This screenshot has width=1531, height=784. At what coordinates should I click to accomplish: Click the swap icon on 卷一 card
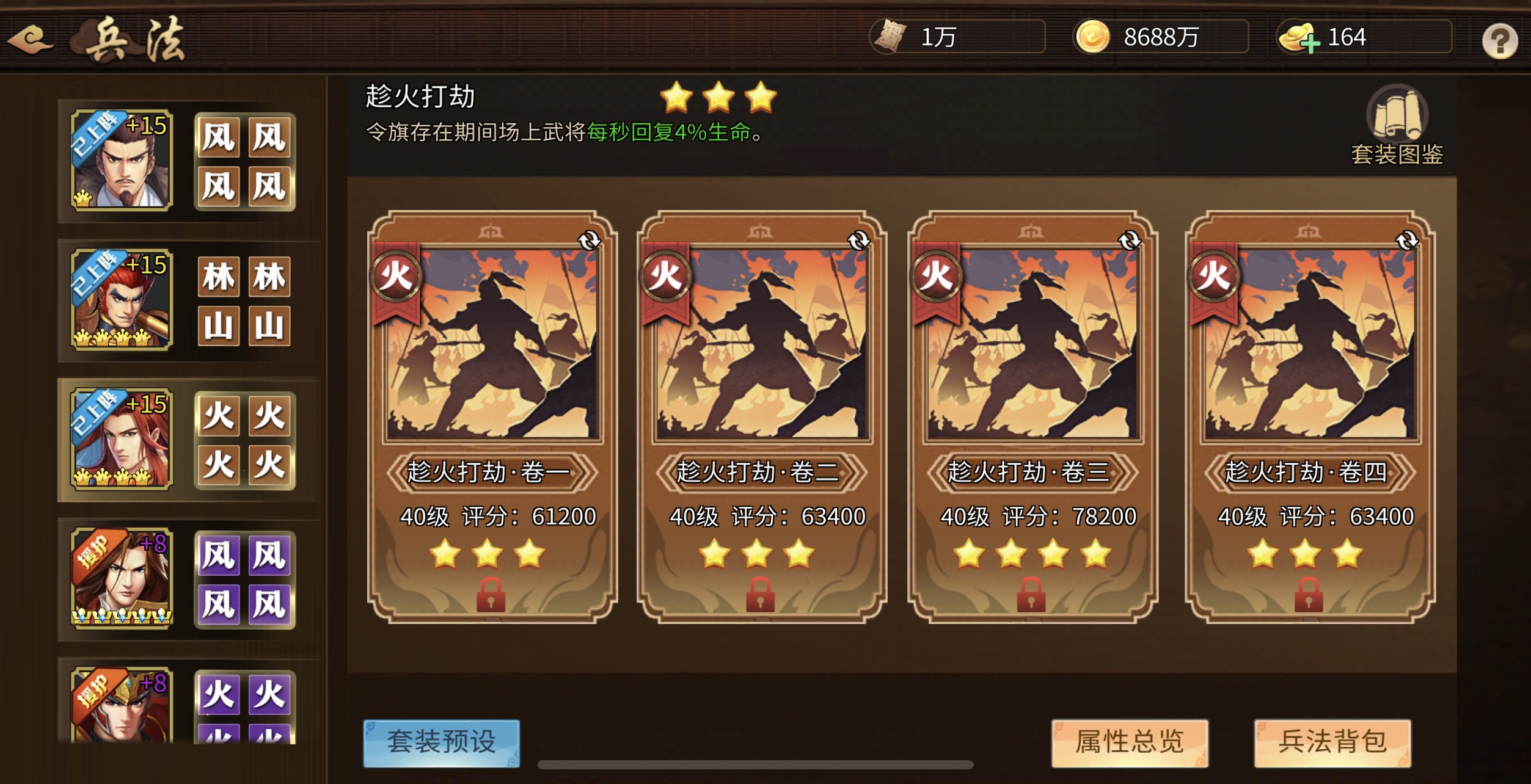[x=589, y=241]
